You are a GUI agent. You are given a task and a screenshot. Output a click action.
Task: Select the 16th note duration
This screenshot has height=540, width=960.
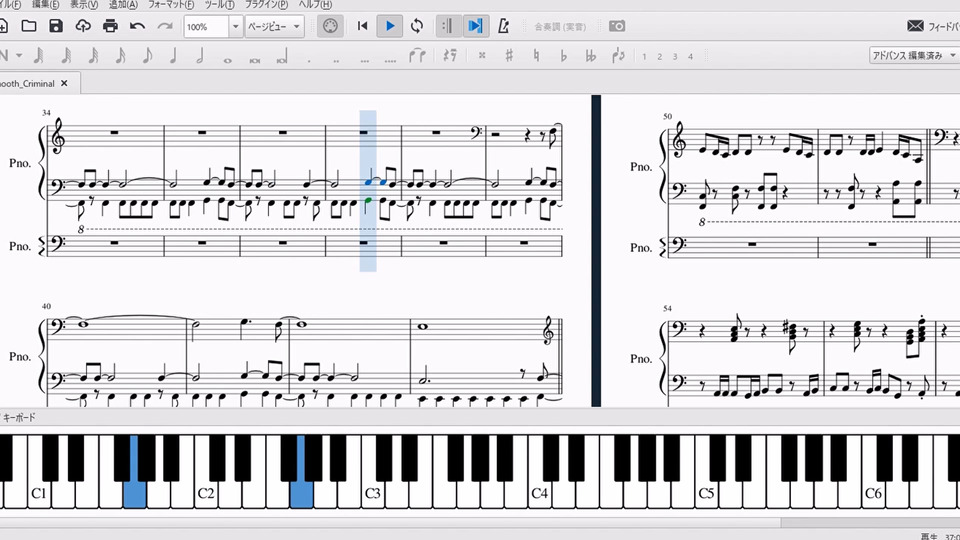(120, 56)
